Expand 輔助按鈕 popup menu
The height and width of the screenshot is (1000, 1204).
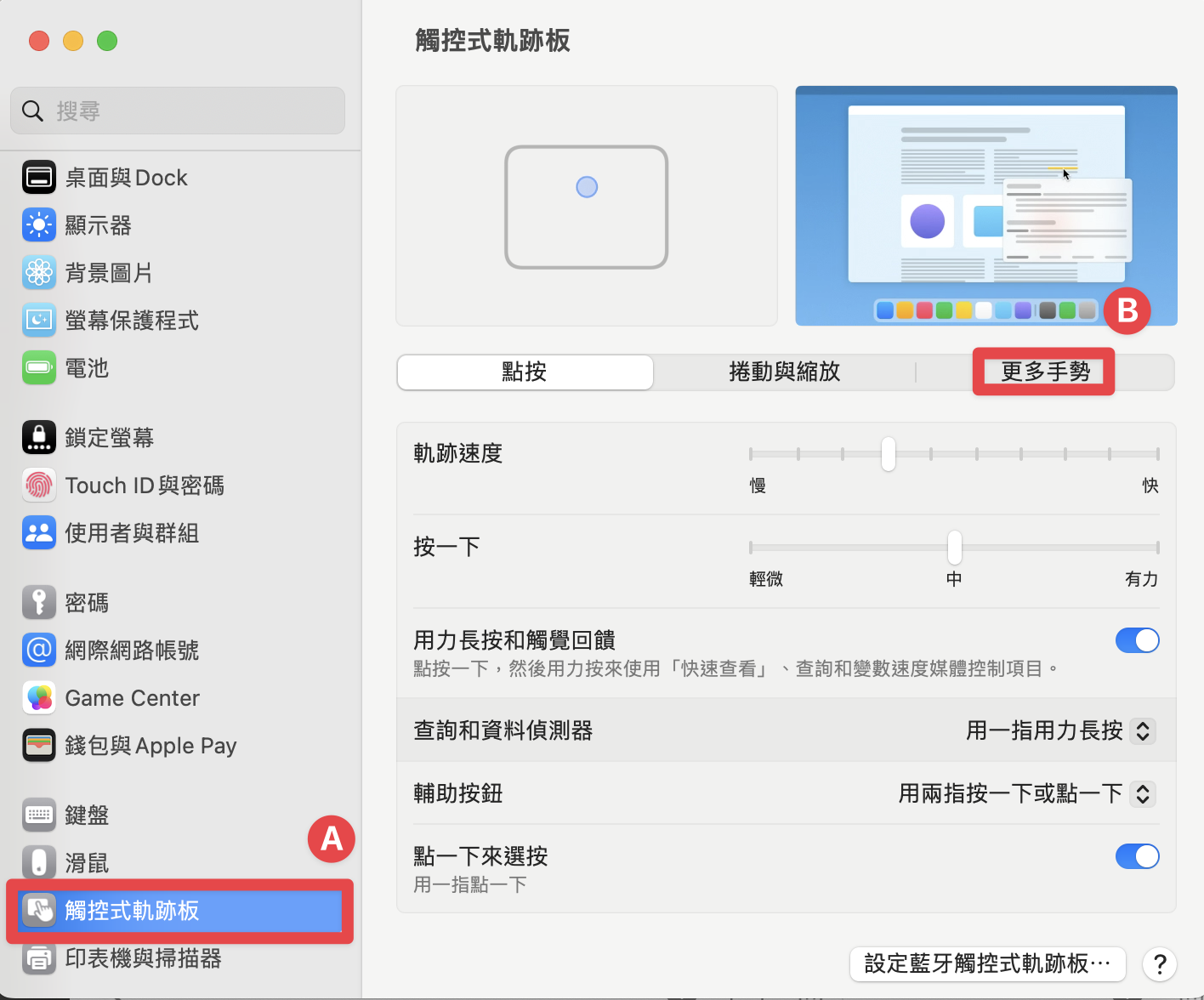tap(1026, 793)
